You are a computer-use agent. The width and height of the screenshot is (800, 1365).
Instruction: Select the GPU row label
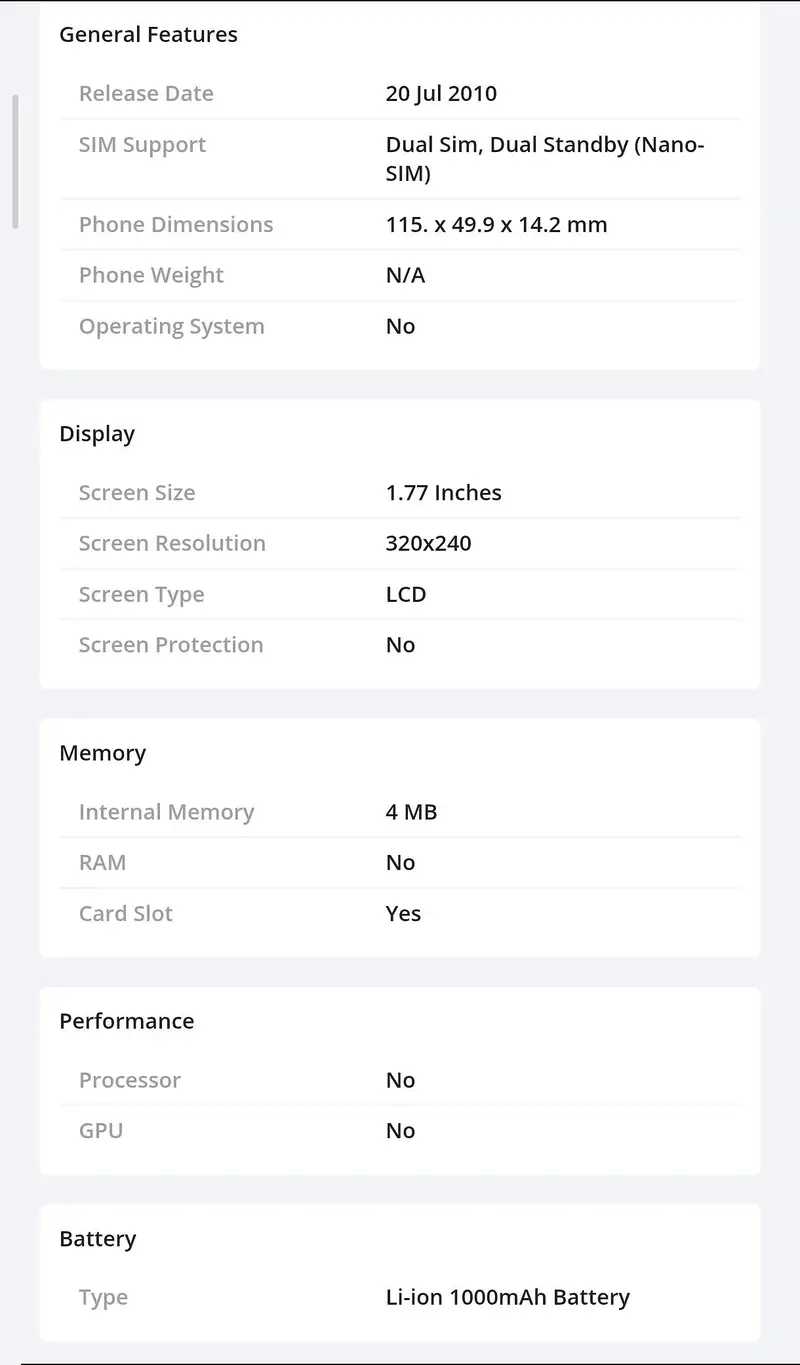[x=101, y=1131]
